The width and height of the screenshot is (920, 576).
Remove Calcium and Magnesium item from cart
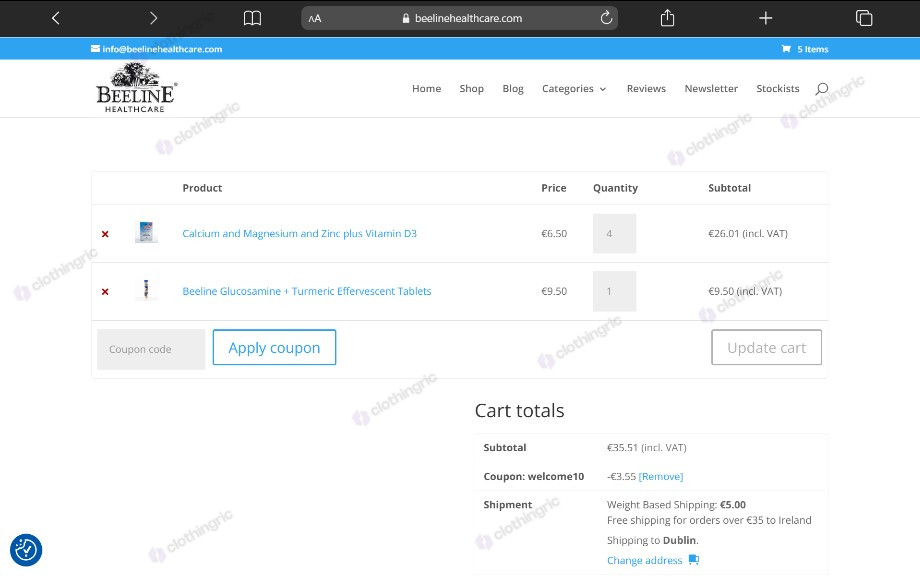click(x=105, y=234)
